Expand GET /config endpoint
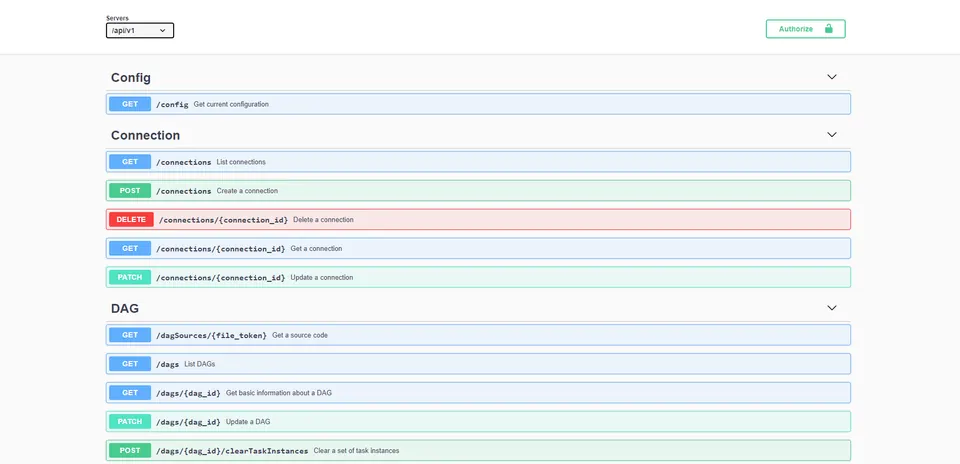This screenshot has height=464, width=960. click(x=478, y=104)
